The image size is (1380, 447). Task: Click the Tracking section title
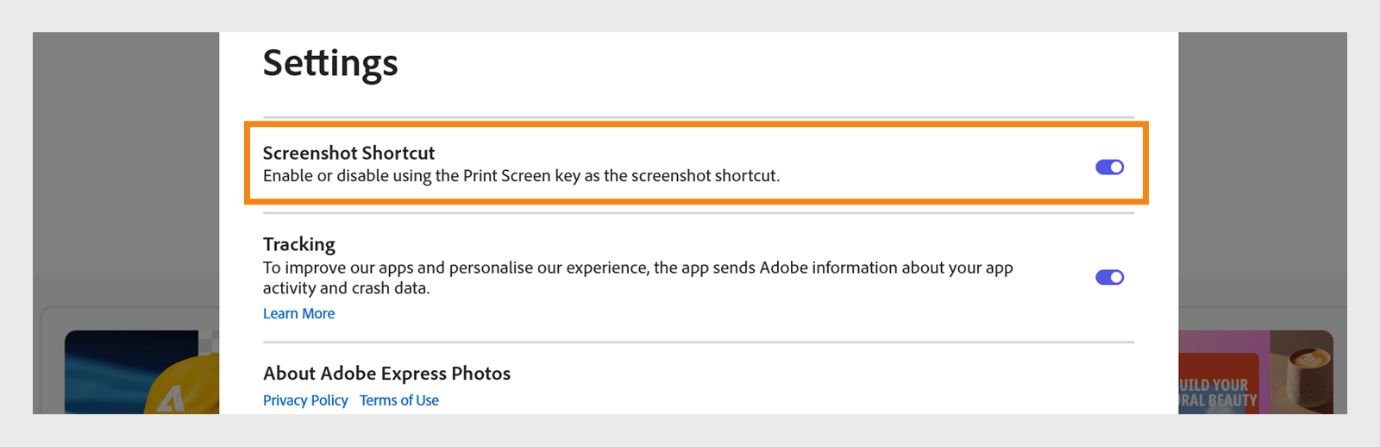coord(299,244)
